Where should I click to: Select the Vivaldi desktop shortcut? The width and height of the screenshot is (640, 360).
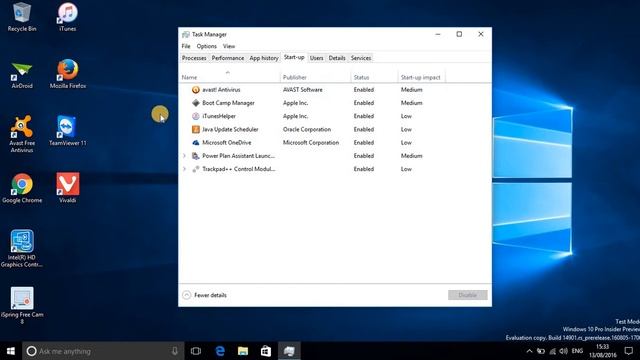67,188
